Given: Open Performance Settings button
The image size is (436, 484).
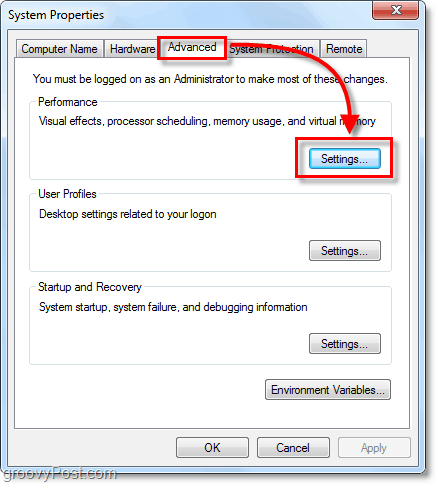Looking at the screenshot, I should (x=345, y=159).
